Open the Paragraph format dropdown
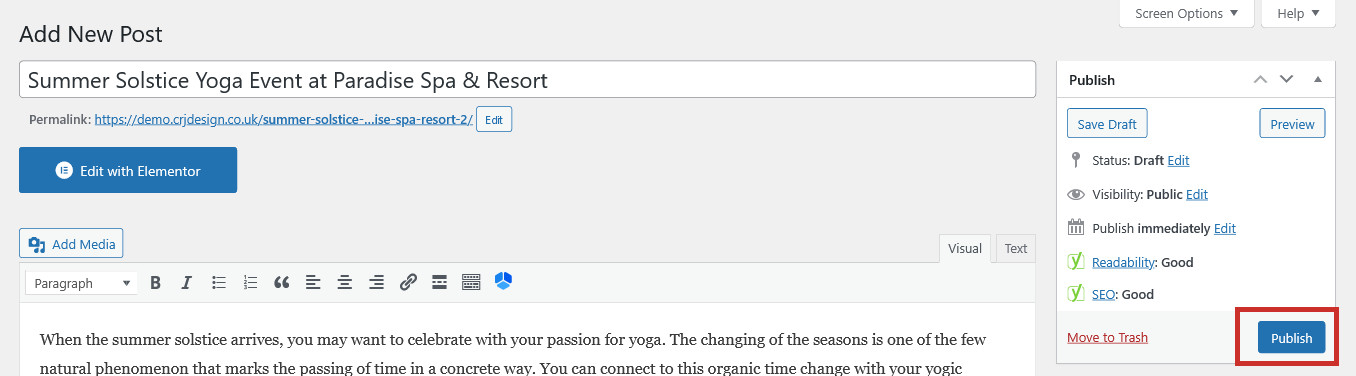The image size is (1356, 376). pyautogui.click(x=81, y=283)
